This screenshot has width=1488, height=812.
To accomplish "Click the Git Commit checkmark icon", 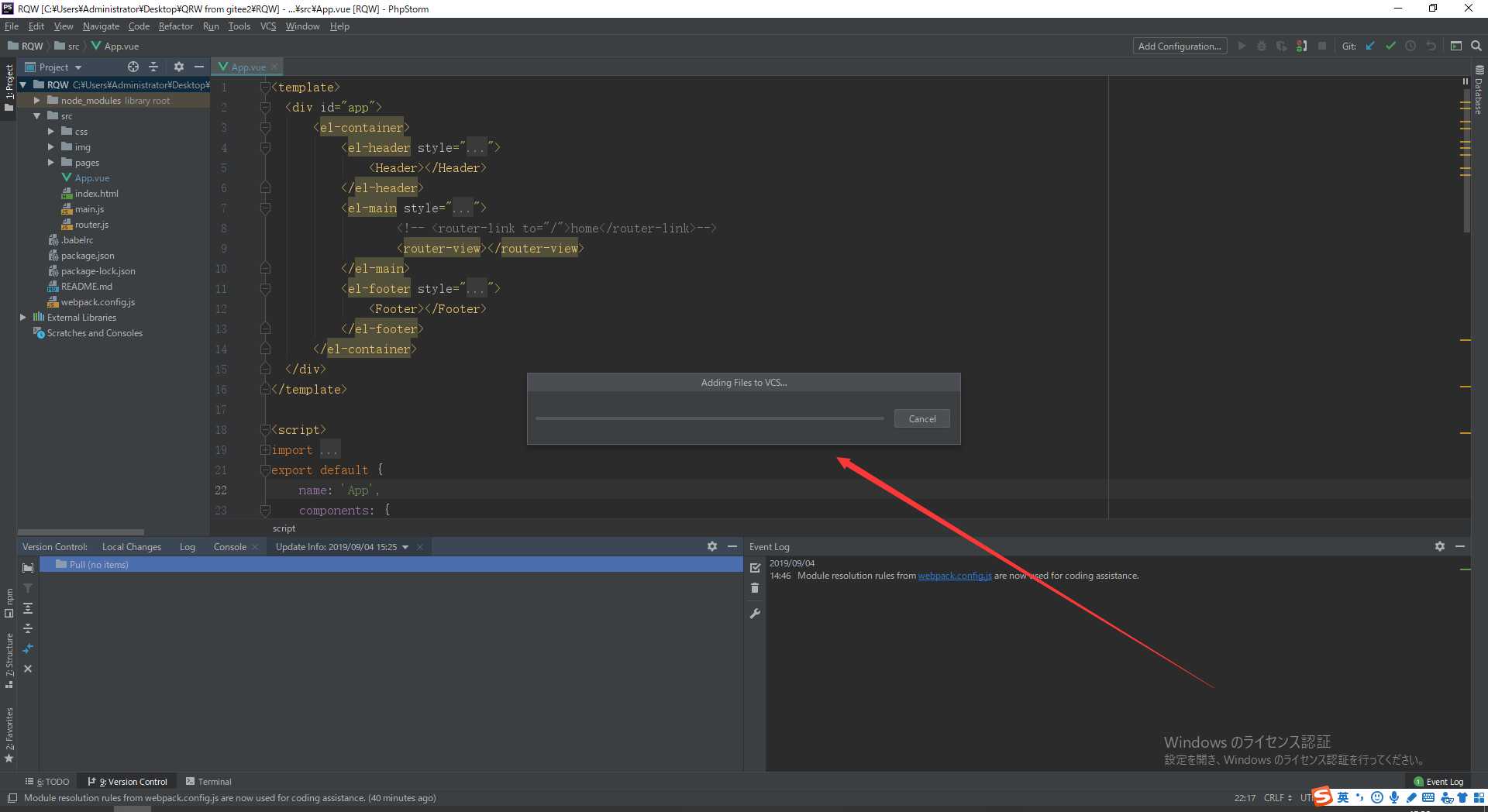I will 1390,46.
